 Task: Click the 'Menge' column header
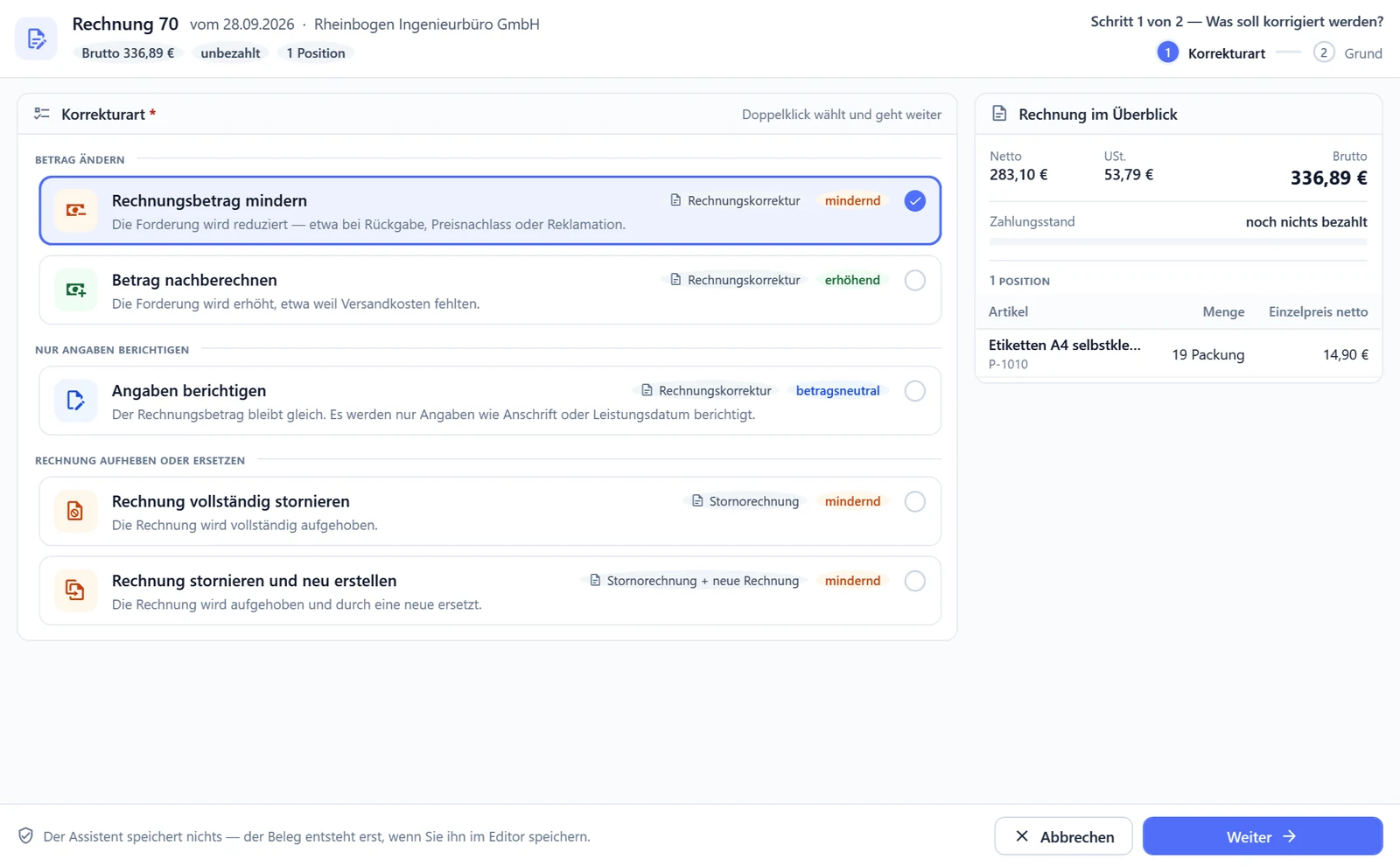[1223, 312]
